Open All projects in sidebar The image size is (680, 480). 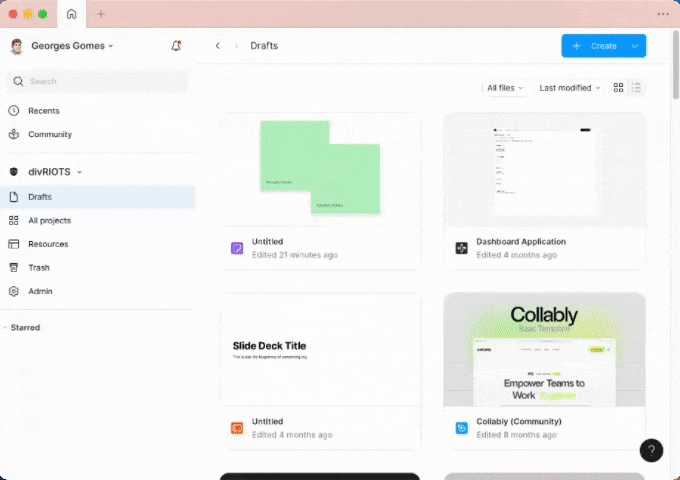pyautogui.click(x=49, y=220)
